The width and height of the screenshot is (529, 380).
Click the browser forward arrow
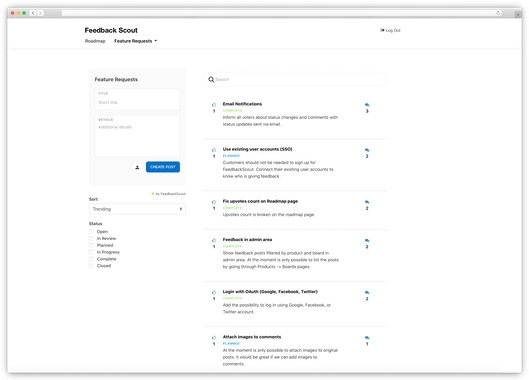point(40,13)
